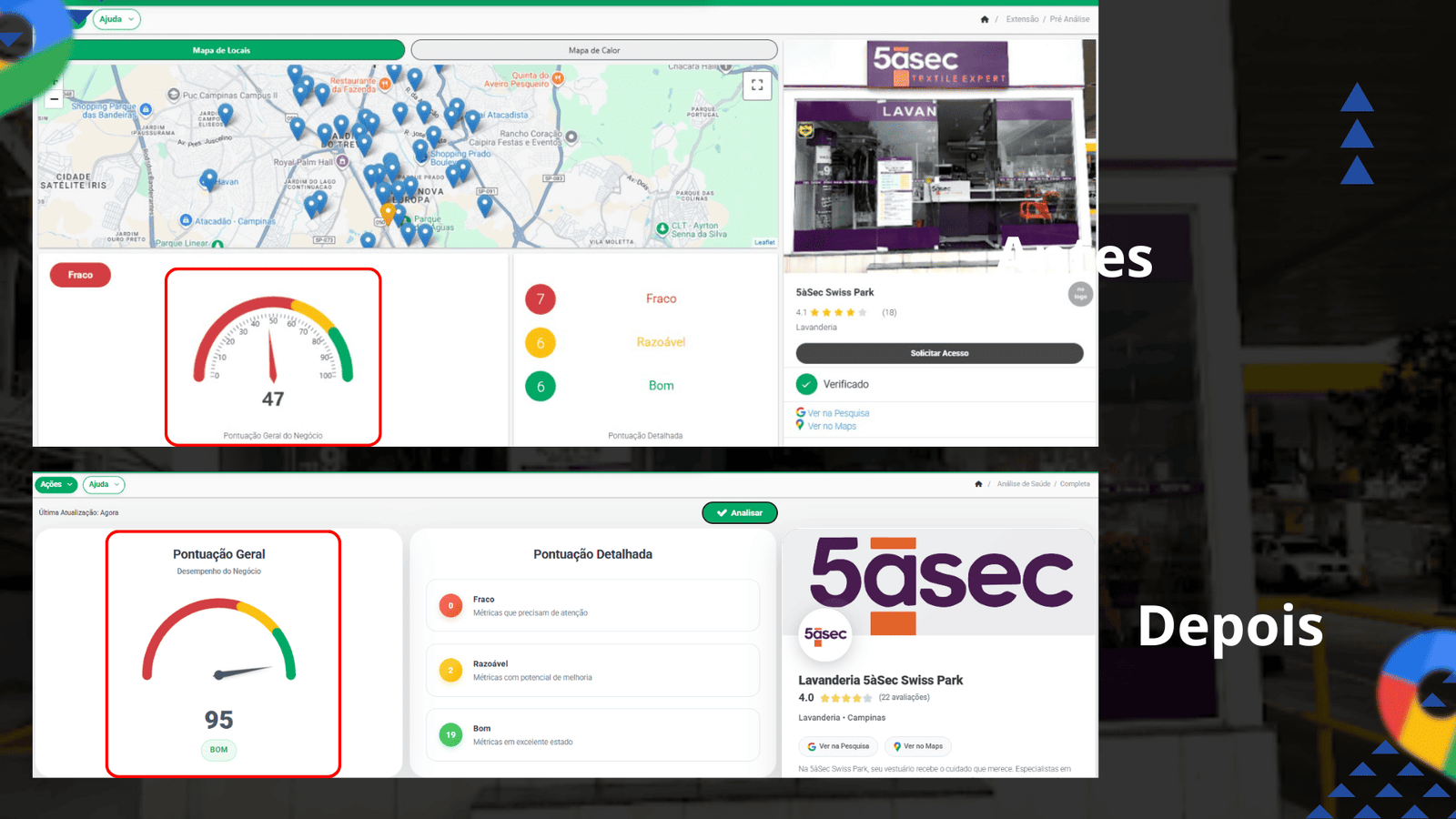This screenshot has width=1456, height=819.
Task: Click the home breadcrumb icon in bottom panel
Action: (x=978, y=484)
